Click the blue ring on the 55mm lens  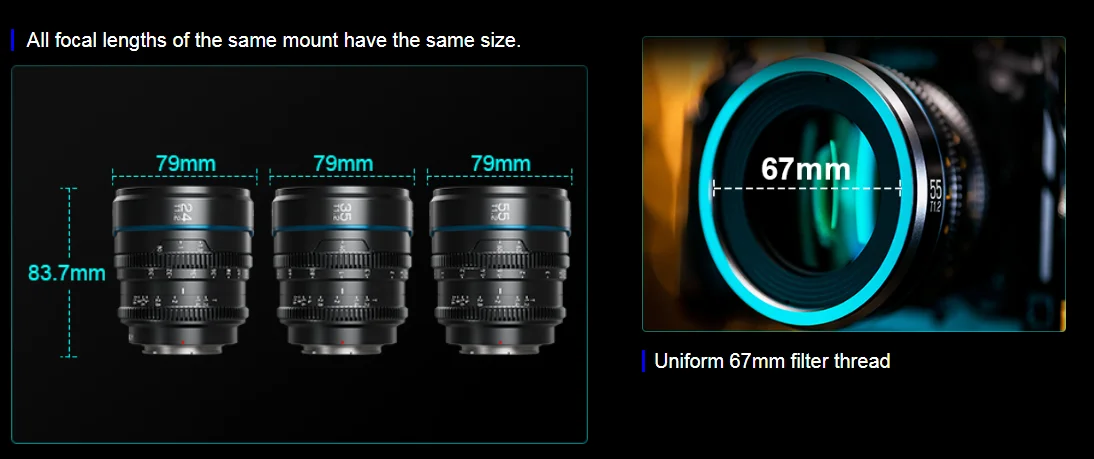coord(500,229)
